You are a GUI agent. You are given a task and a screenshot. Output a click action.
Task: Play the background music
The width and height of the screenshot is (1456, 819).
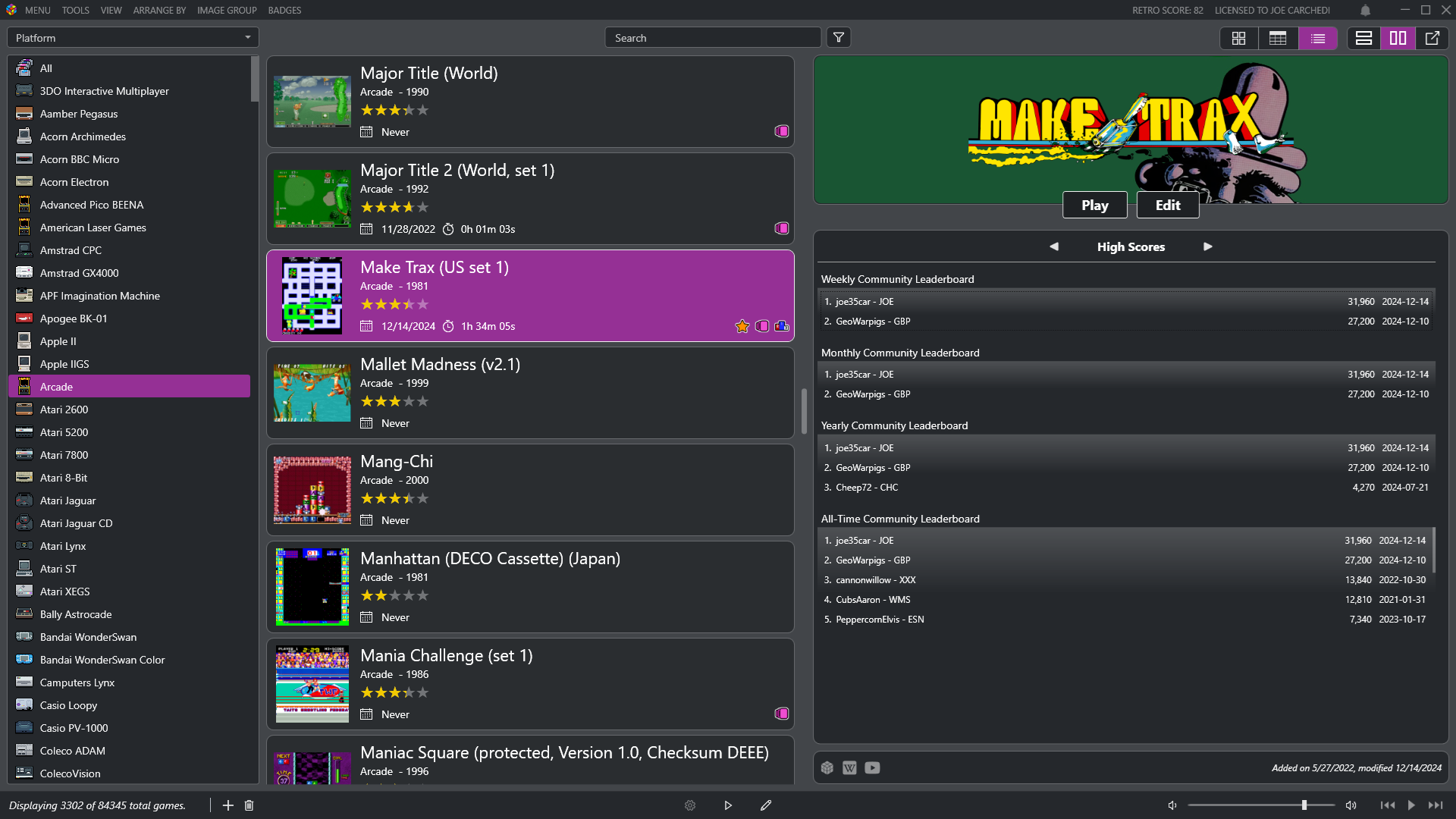click(1411, 805)
